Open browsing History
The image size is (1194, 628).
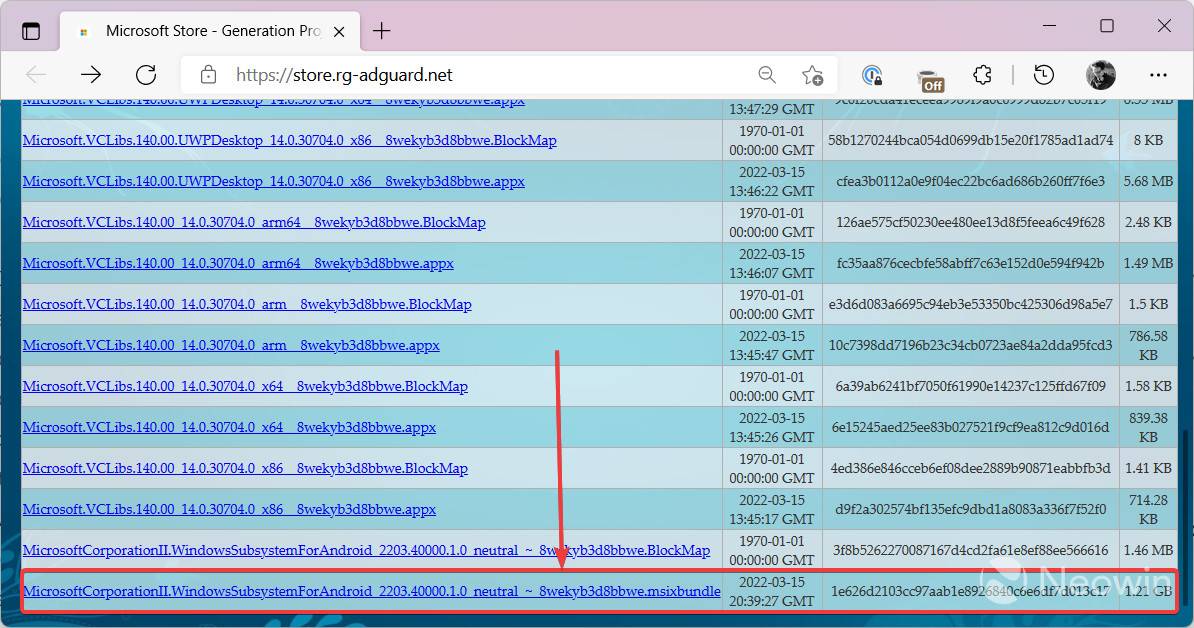coord(1043,74)
